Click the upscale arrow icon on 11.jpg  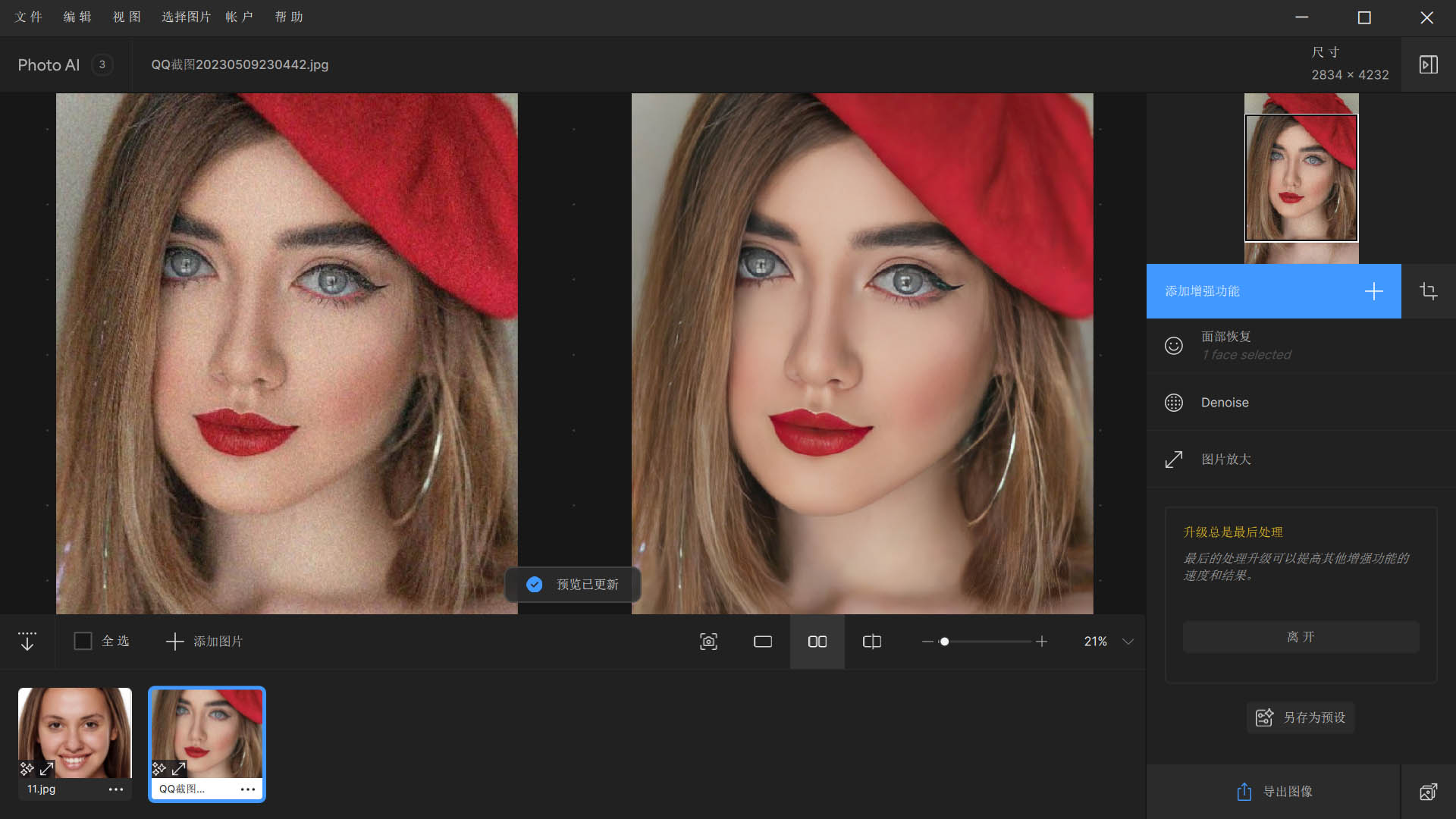point(46,769)
